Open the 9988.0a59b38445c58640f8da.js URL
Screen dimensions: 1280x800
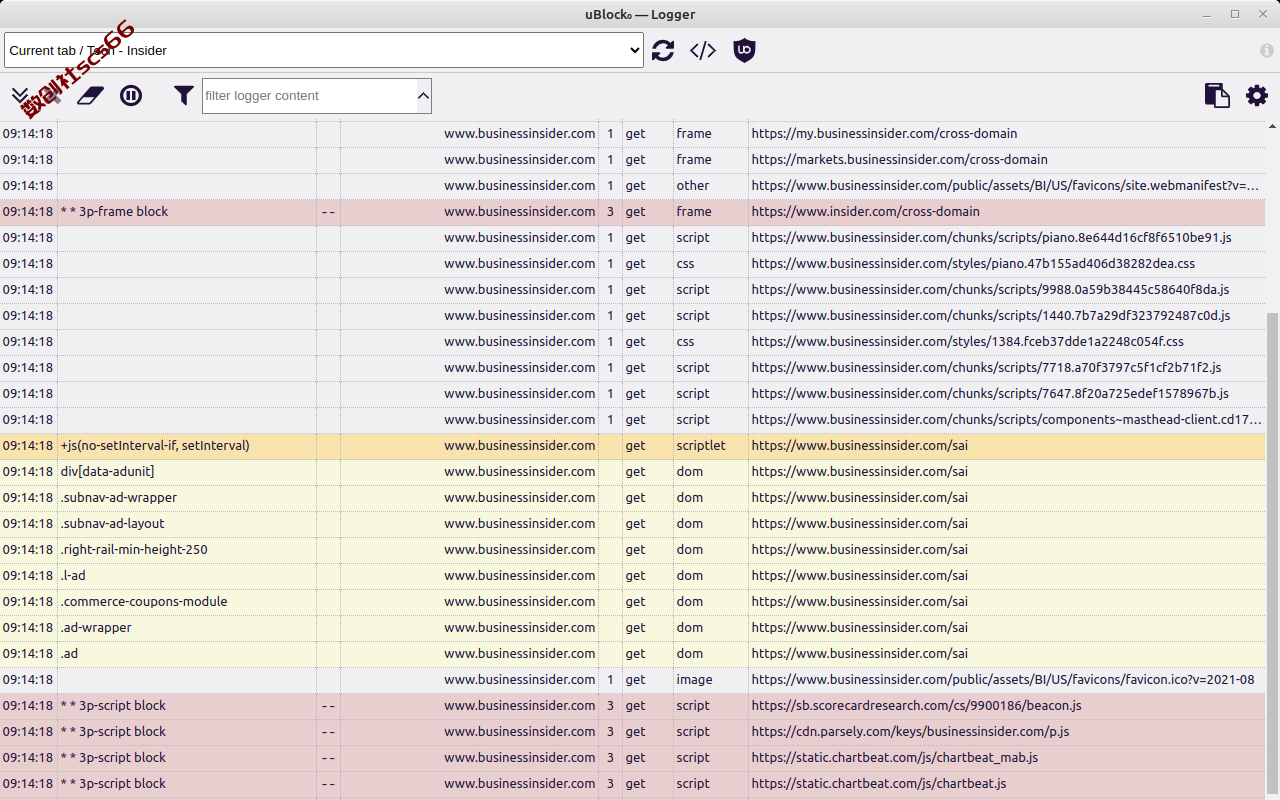[x=990, y=290]
